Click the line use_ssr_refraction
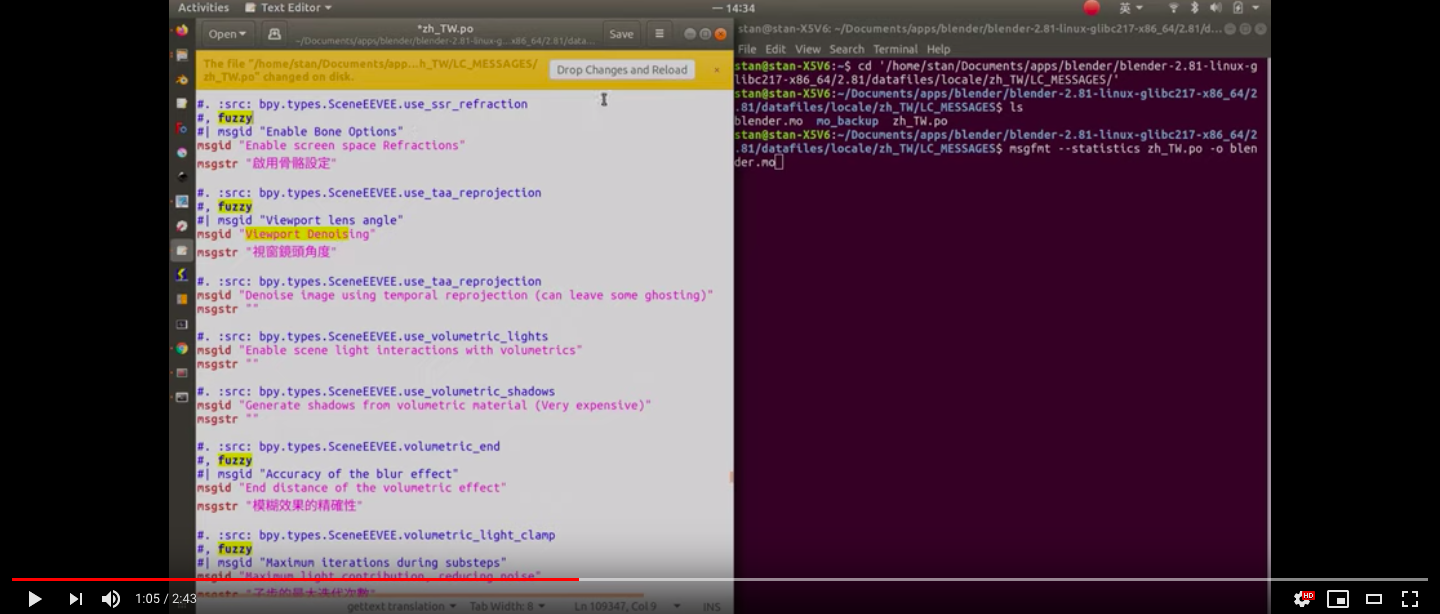 click(362, 104)
